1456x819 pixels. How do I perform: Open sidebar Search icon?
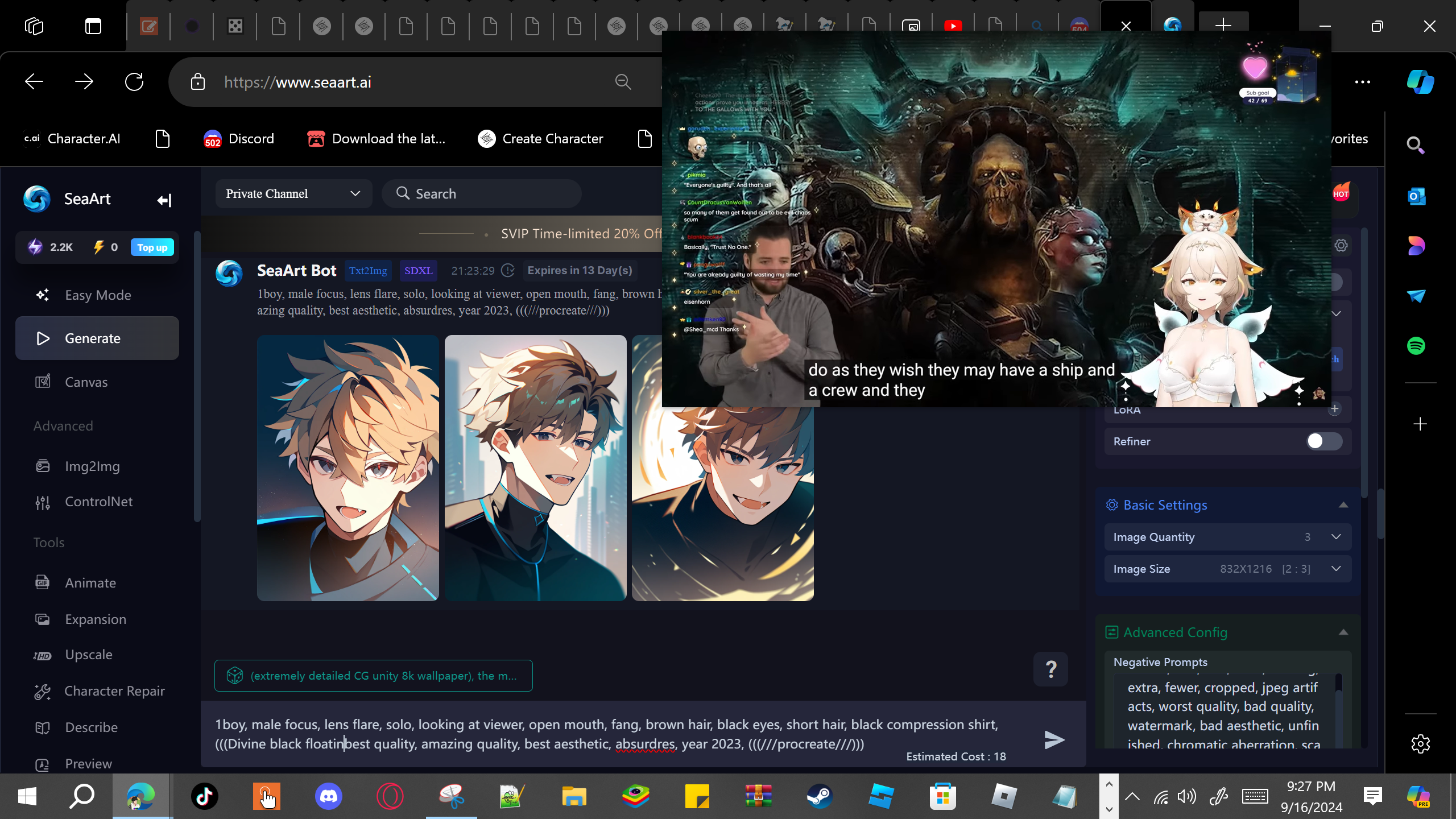point(1416,146)
